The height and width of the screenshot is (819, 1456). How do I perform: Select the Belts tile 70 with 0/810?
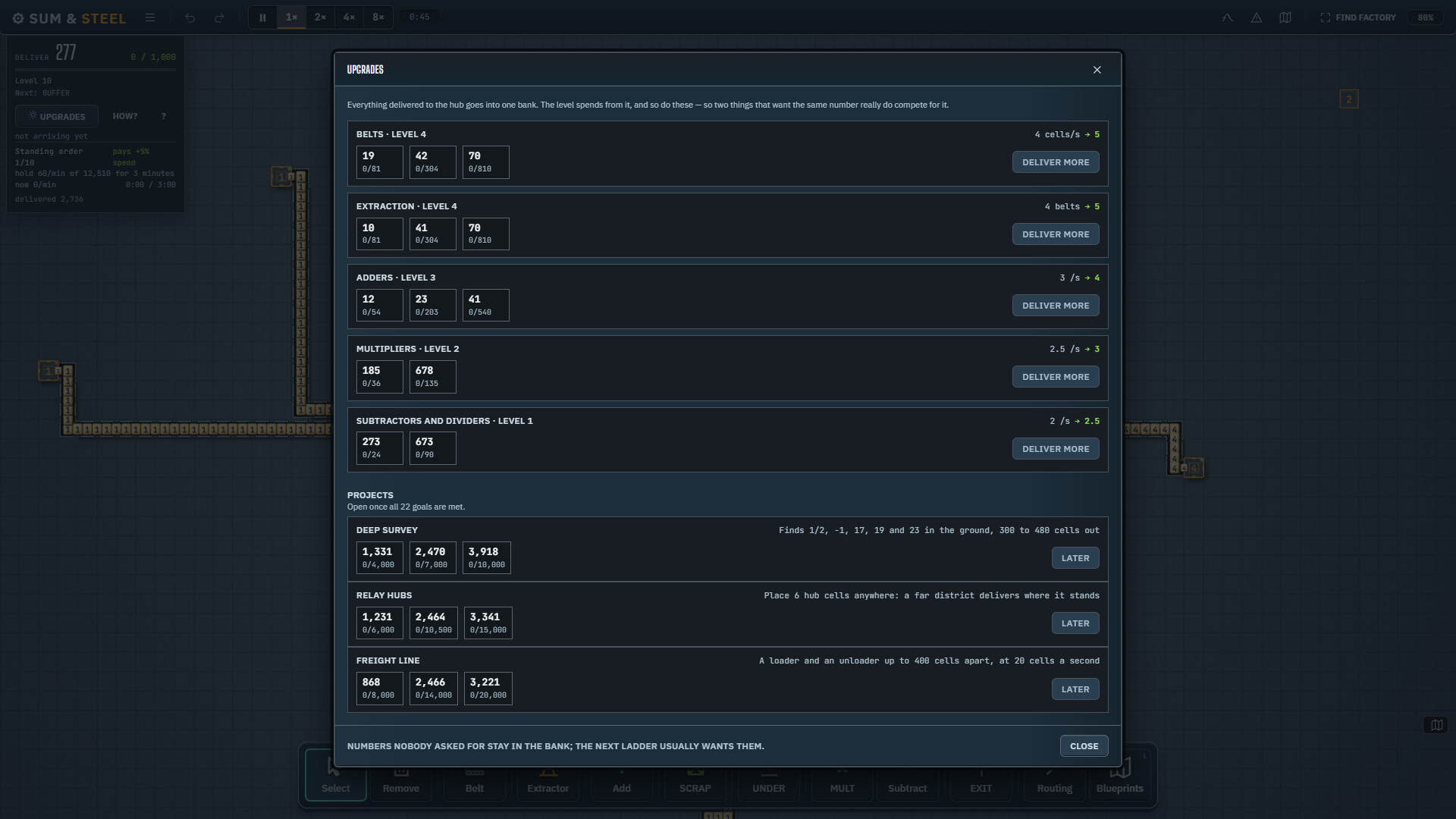point(486,162)
